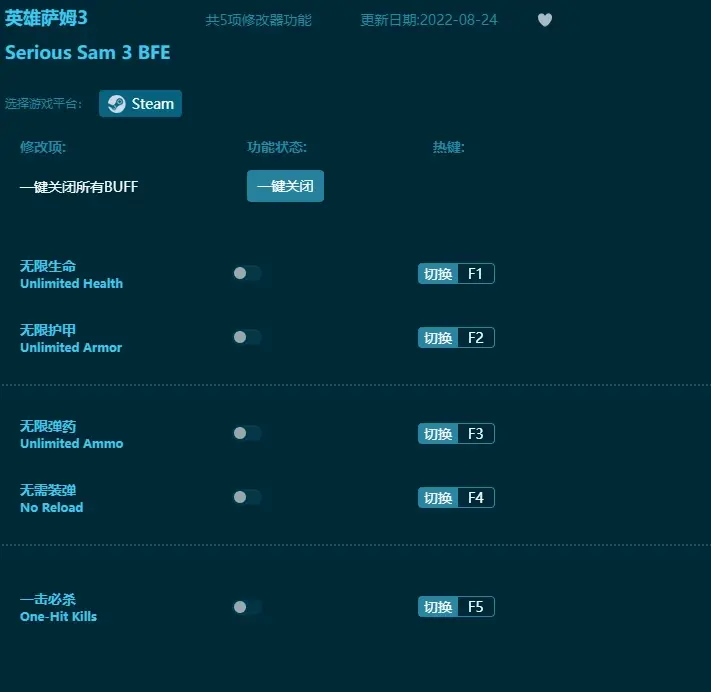
Task: Click the Steam logo icon
Action: 117,104
